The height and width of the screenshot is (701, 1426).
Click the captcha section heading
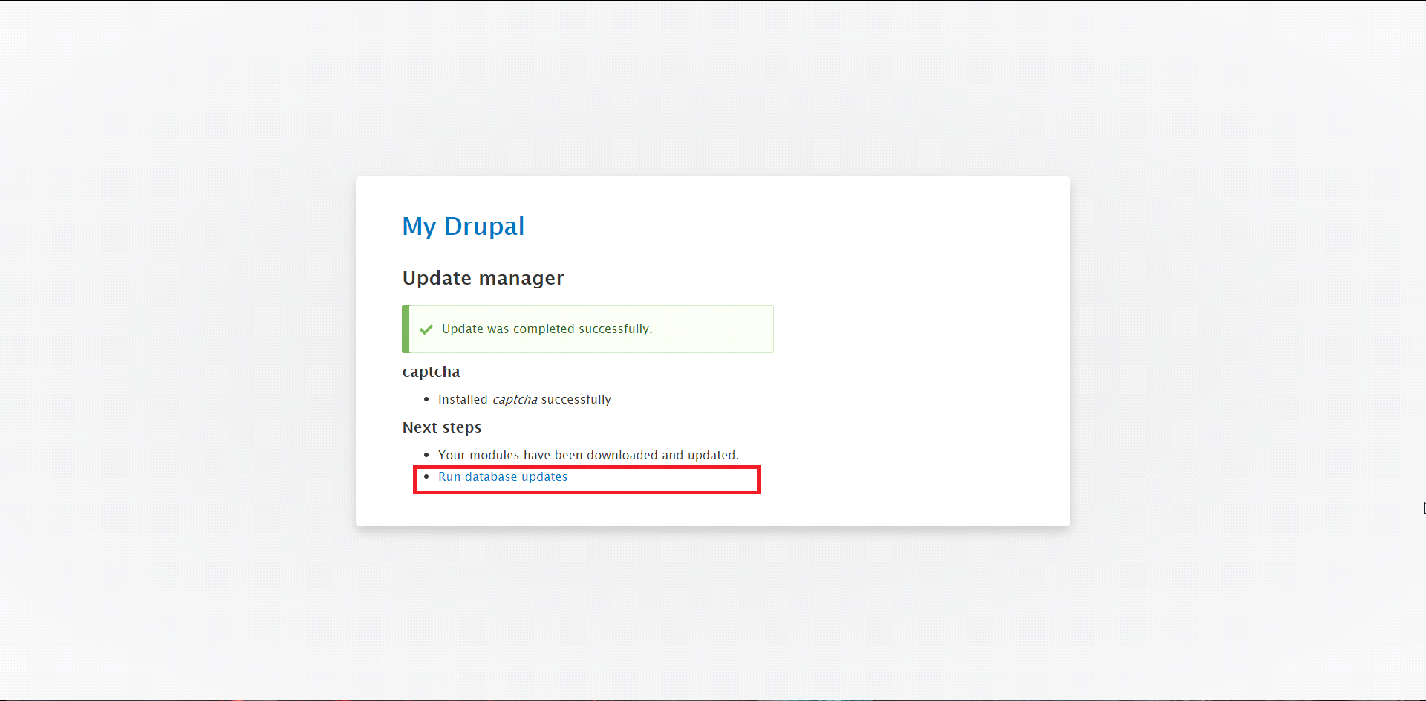(431, 372)
